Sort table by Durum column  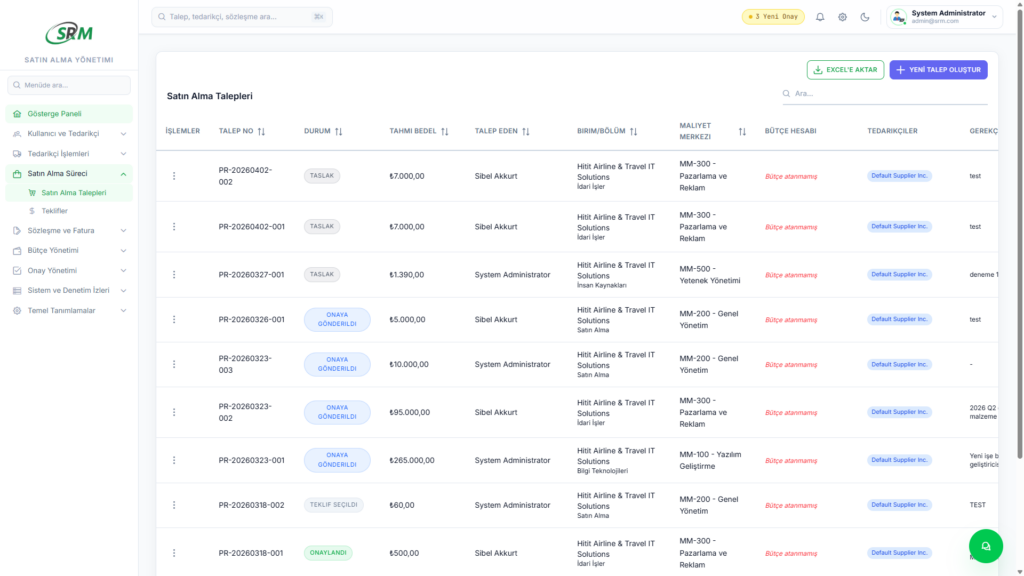pyautogui.click(x=338, y=131)
